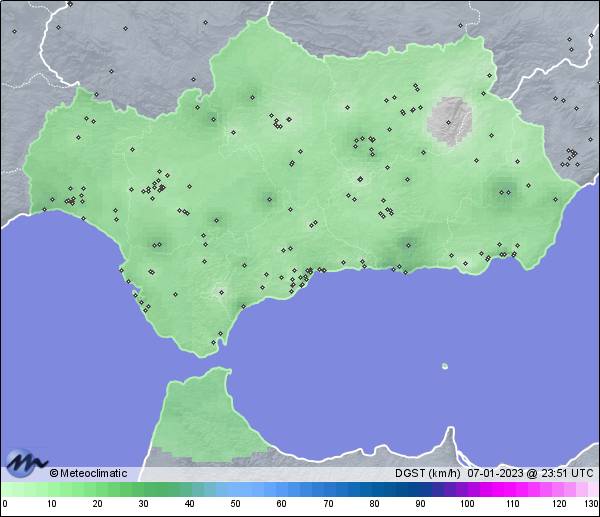Click the scale label 40
600x517 pixels.
[x=189, y=504]
